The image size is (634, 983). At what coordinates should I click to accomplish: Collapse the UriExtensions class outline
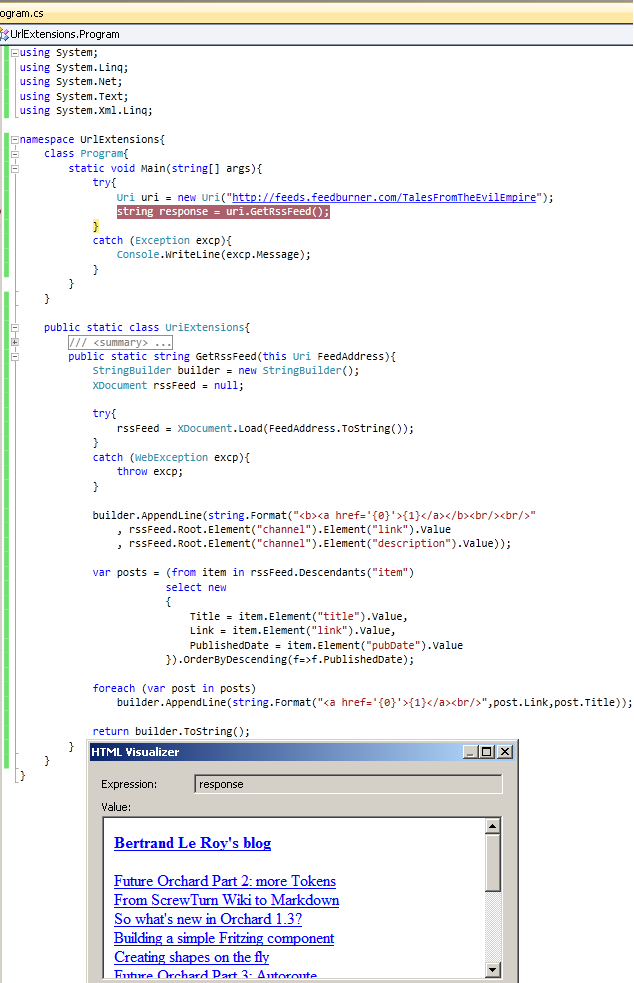(14, 328)
